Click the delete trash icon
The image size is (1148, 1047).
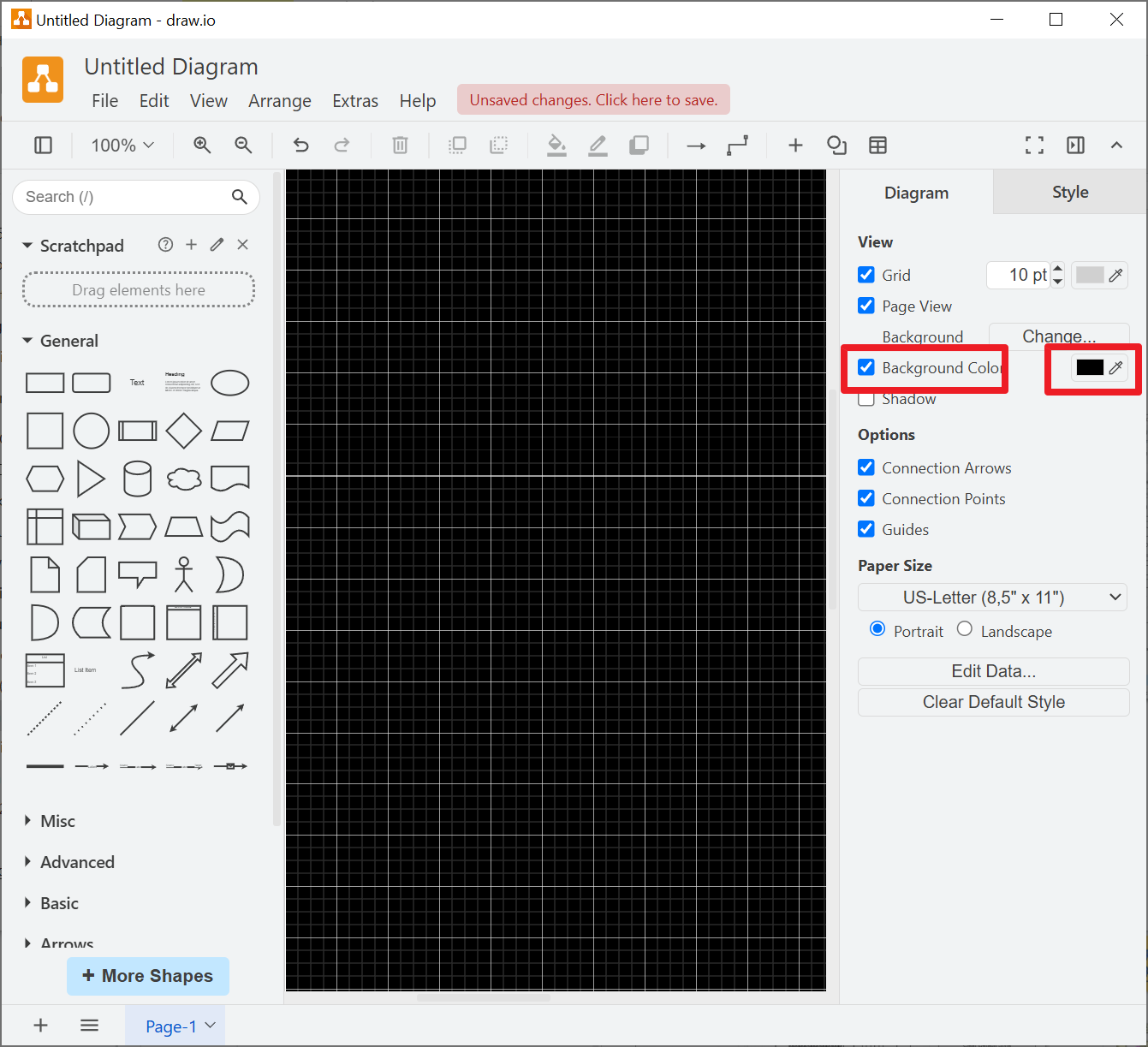[x=400, y=146]
